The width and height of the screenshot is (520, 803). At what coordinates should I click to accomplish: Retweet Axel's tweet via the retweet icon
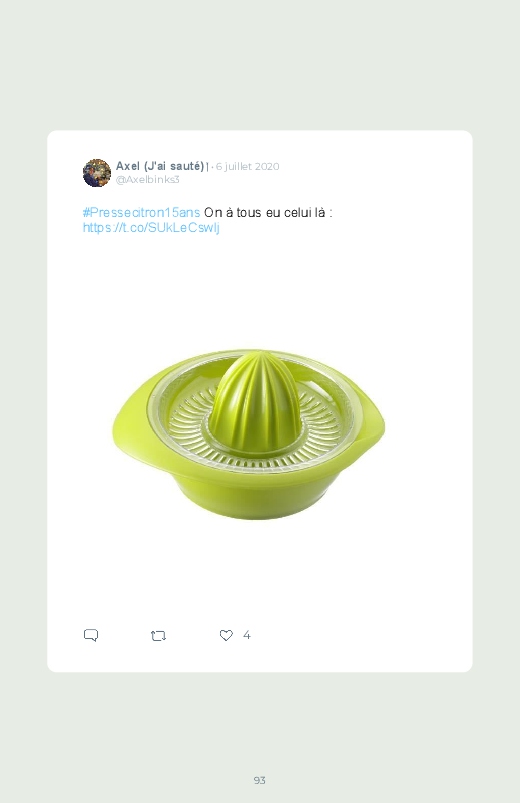pyautogui.click(x=158, y=636)
